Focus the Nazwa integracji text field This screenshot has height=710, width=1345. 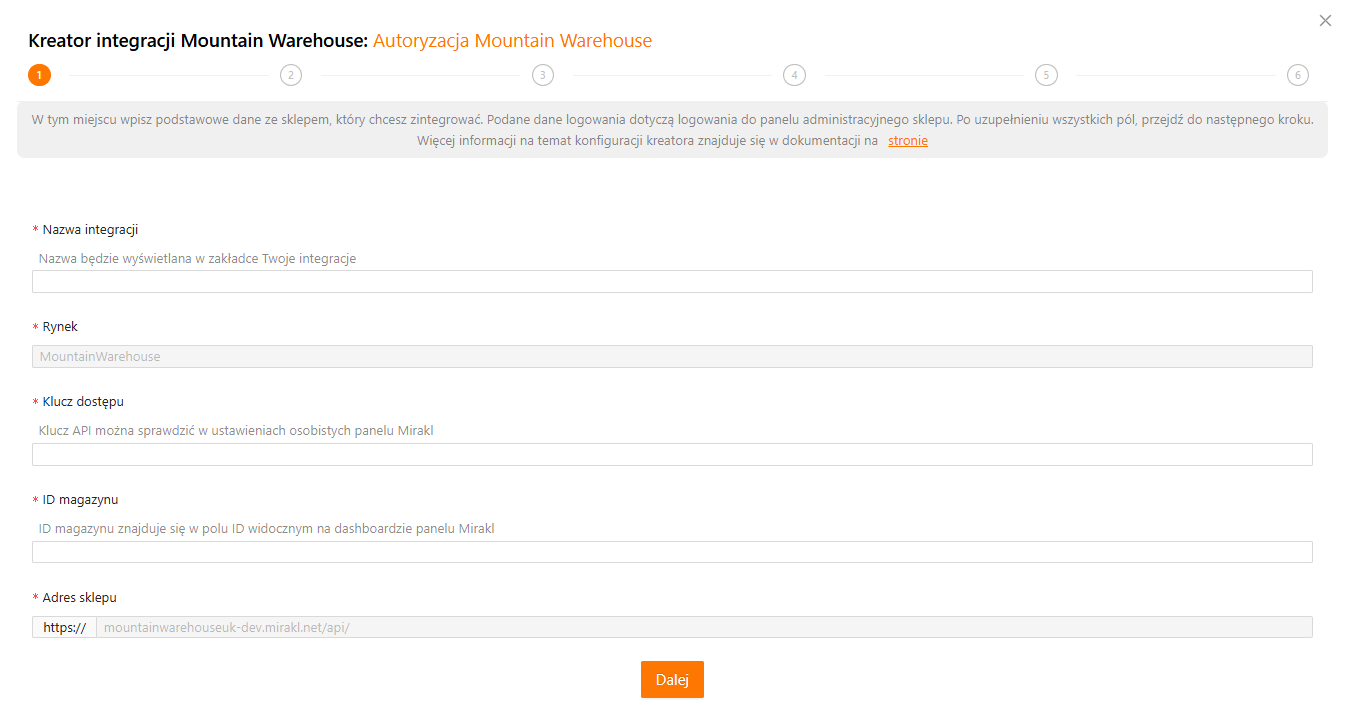tap(672, 282)
